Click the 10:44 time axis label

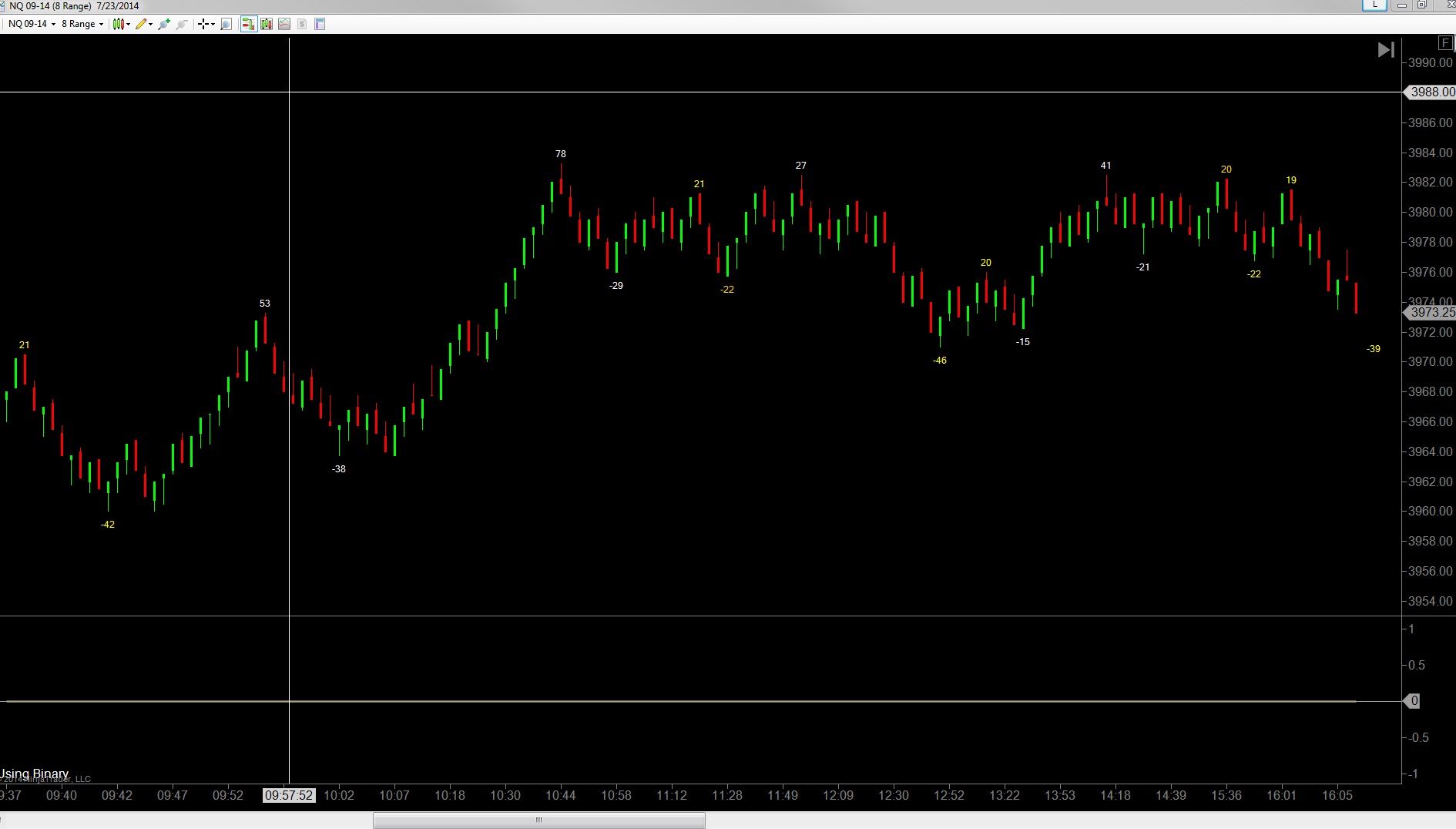(561, 795)
